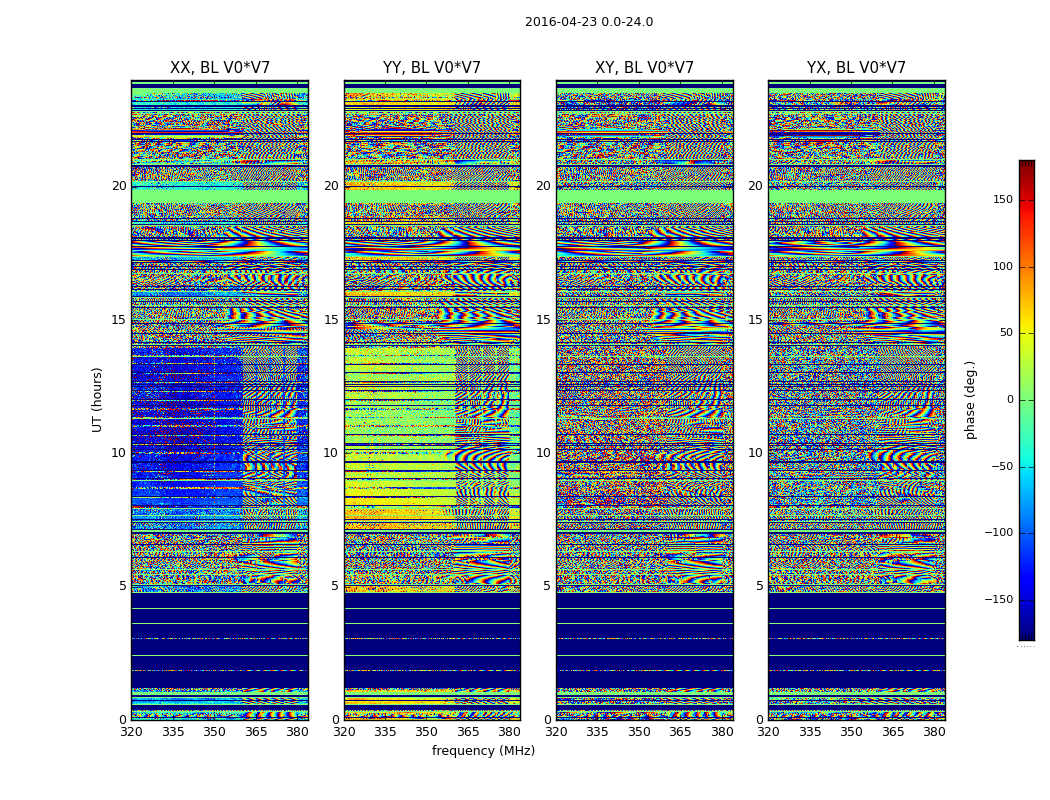Viewport: 1050px width, 800px height.
Task: Click x-axis tick "365" under the XY panel
Action: coord(680,732)
